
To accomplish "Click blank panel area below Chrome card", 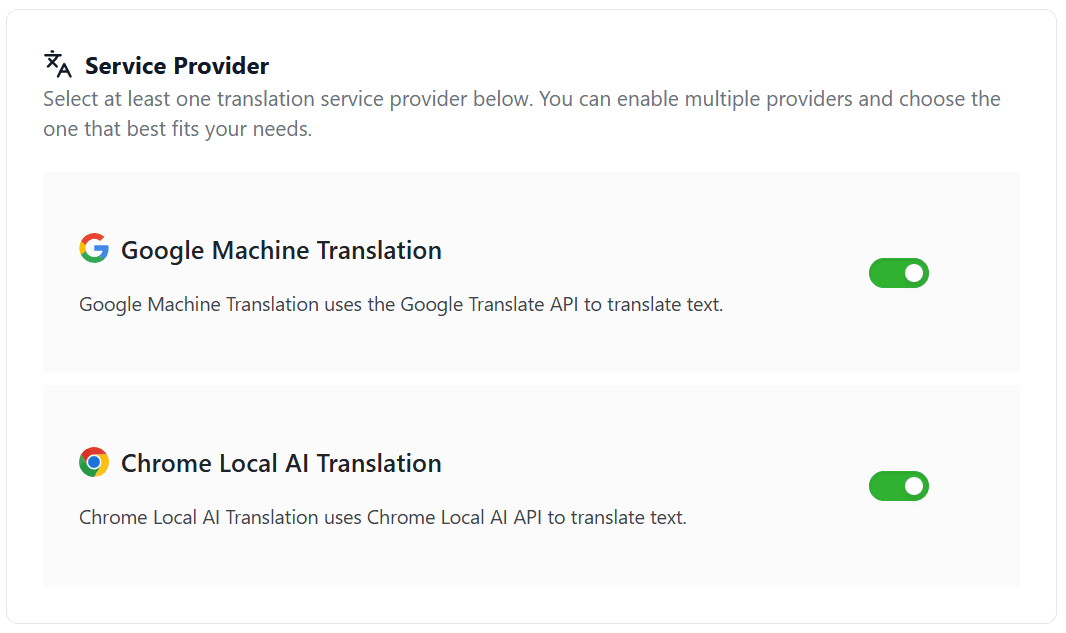I will pyautogui.click(x=530, y=604).
